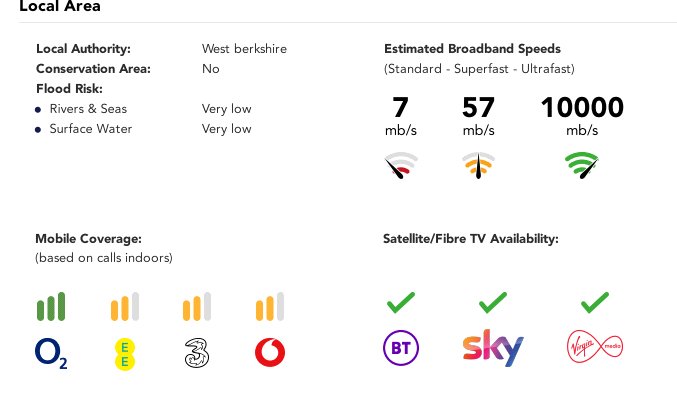677x417 pixels.
Task: Click the orange superfast speed gauge
Action: (x=478, y=165)
